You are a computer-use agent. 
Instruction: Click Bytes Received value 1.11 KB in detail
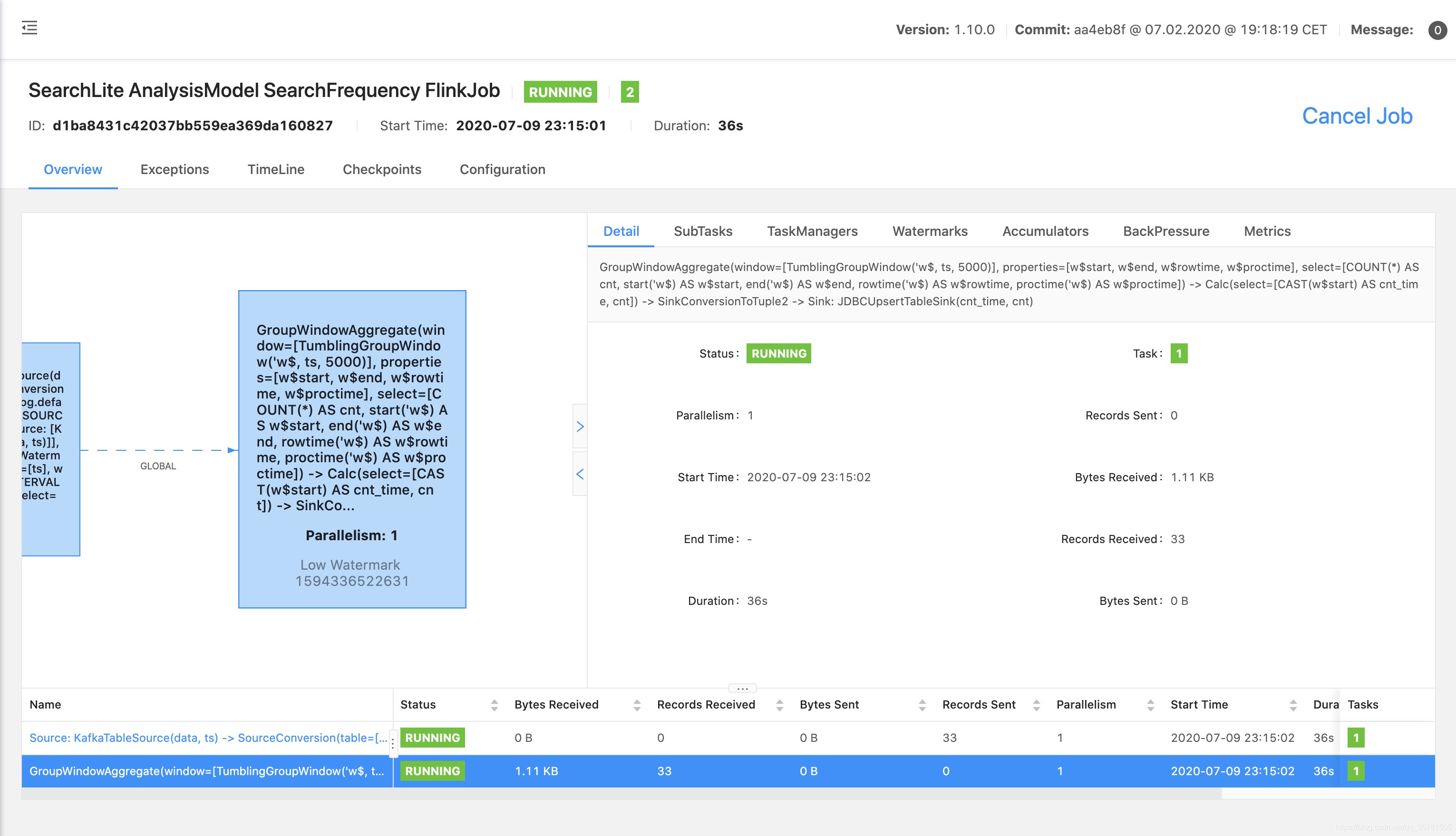tap(1192, 477)
